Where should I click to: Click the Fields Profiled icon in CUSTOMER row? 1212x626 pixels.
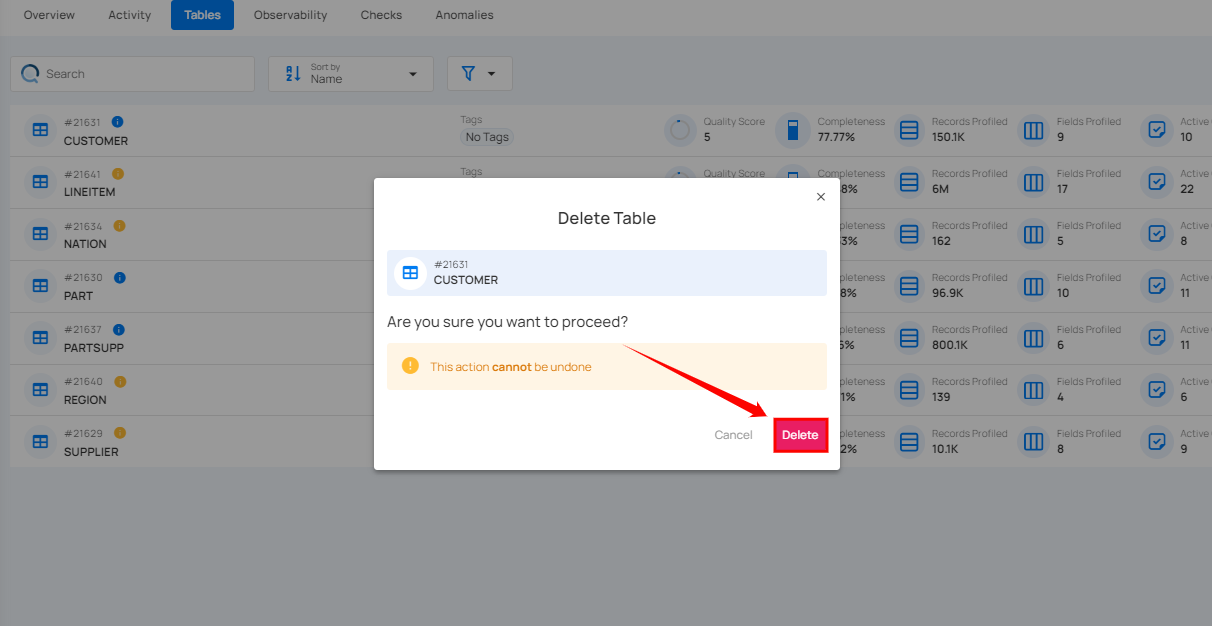pos(1034,130)
